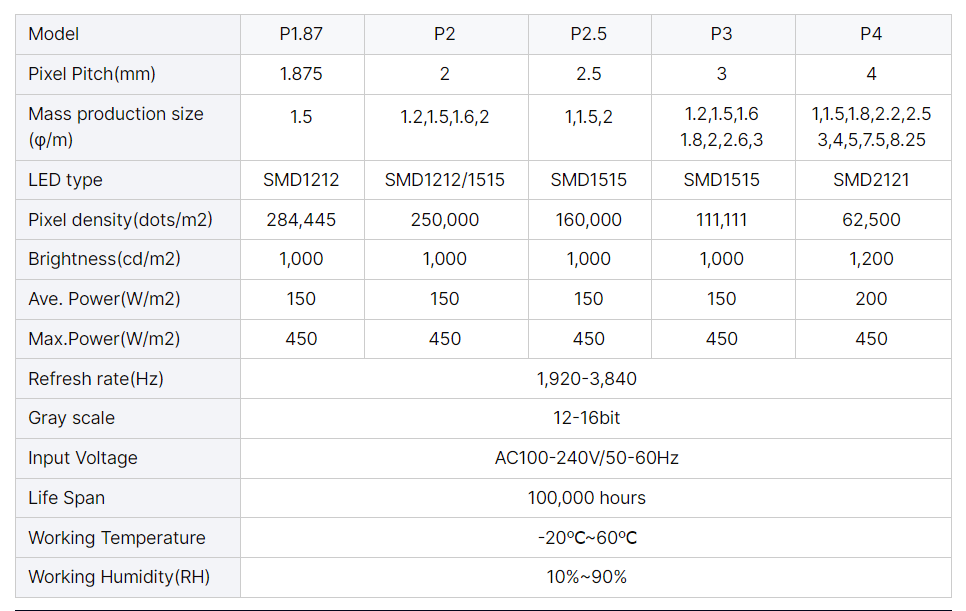966x611 pixels.
Task: Select the P2.5 model header
Action: tap(589, 34)
